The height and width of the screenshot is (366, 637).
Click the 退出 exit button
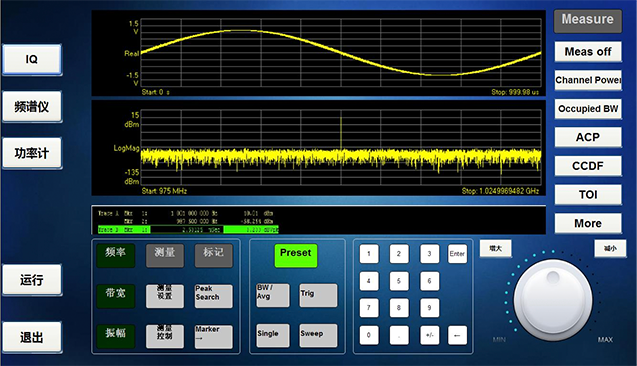click(x=32, y=337)
